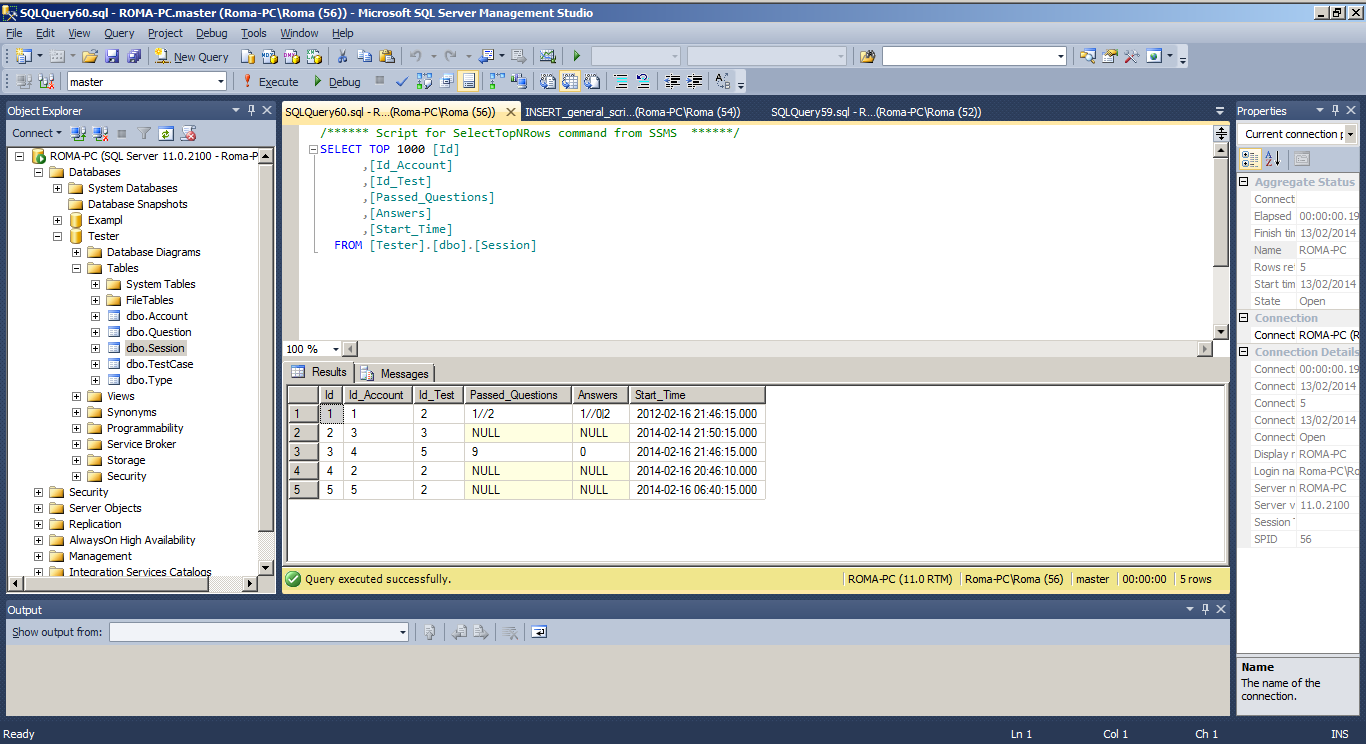Screen dimensions: 1366x744
Task: Expand the dbo.Session table node
Action: (96, 348)
